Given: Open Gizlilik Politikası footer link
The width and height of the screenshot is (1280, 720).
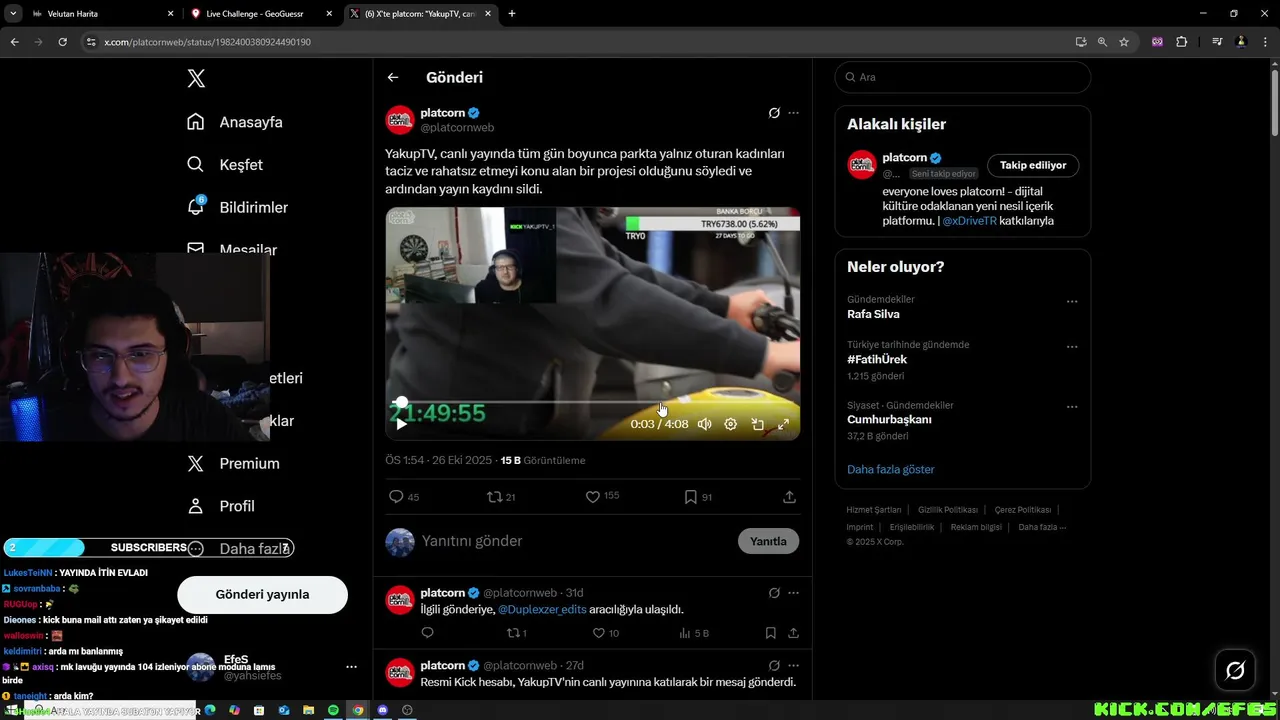Looking at the screenshot, I should click(948, 510).
